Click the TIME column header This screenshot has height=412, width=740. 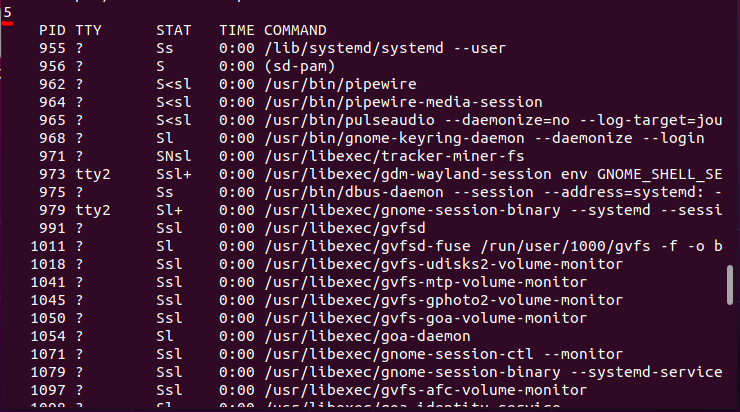coord(236,30)
